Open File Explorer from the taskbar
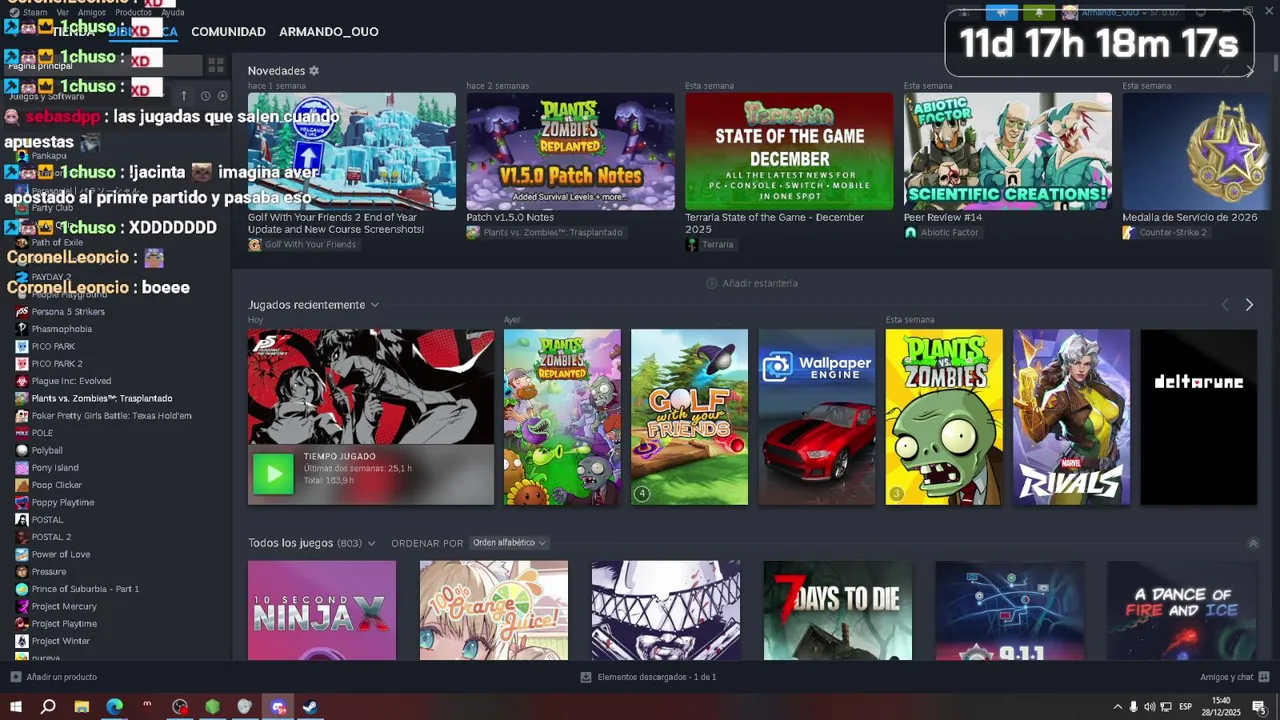This screenshot has width=1280, height=720. pos(81,707)
